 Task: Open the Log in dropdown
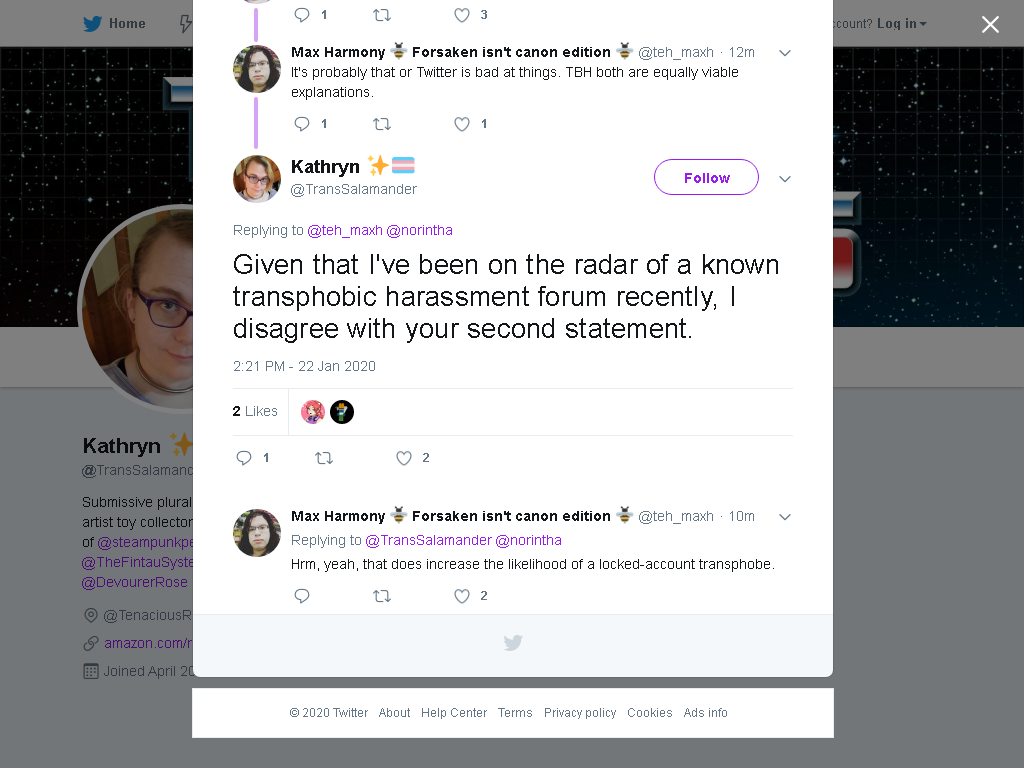[902, 24]
